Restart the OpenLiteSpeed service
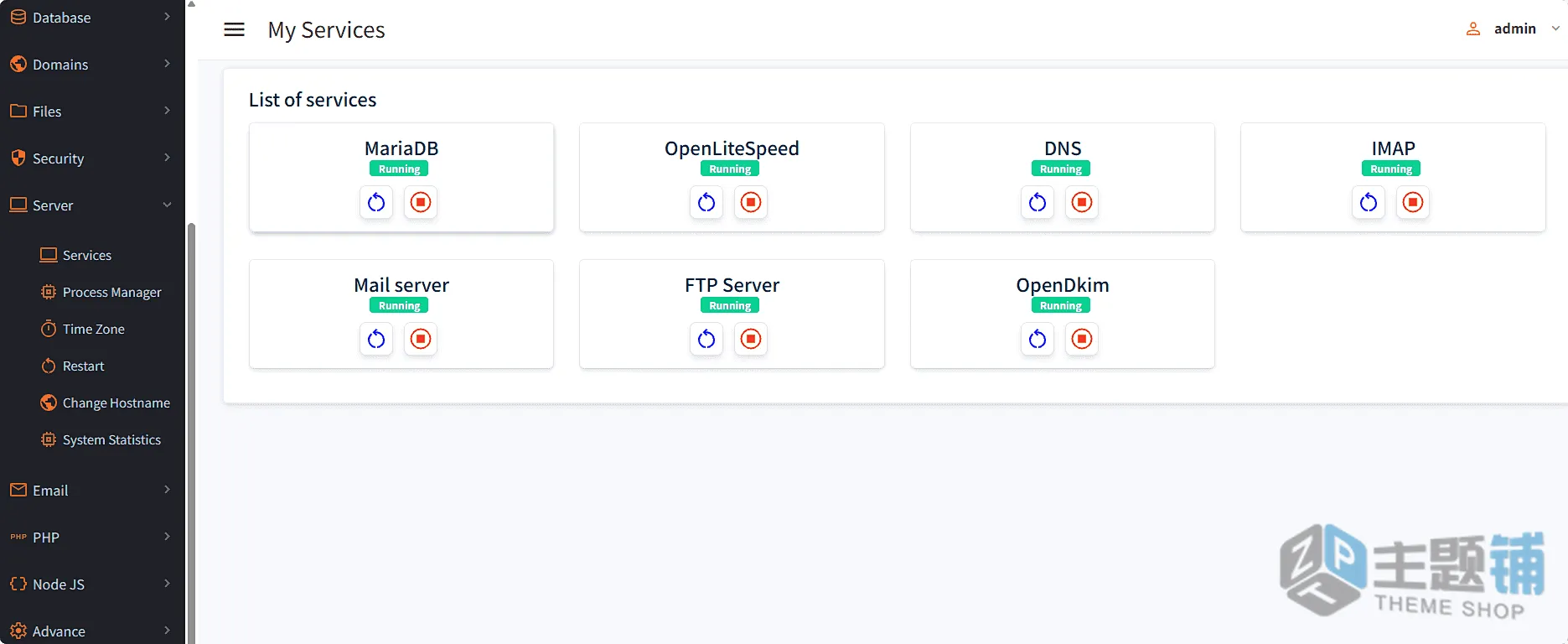 point(706,202)
